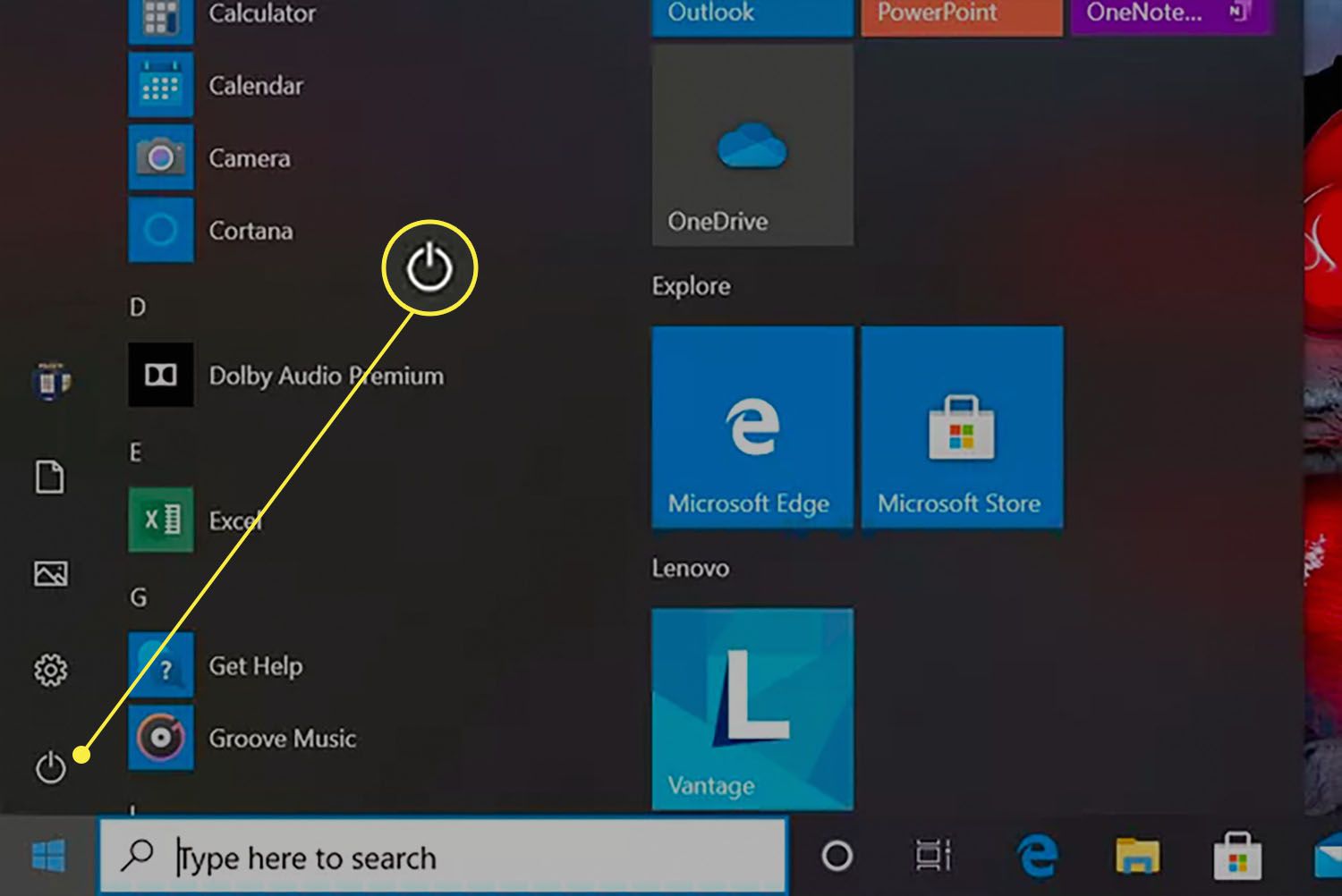Click the letter D section header
Screen dimensions: 1342x896
[137, 308]
